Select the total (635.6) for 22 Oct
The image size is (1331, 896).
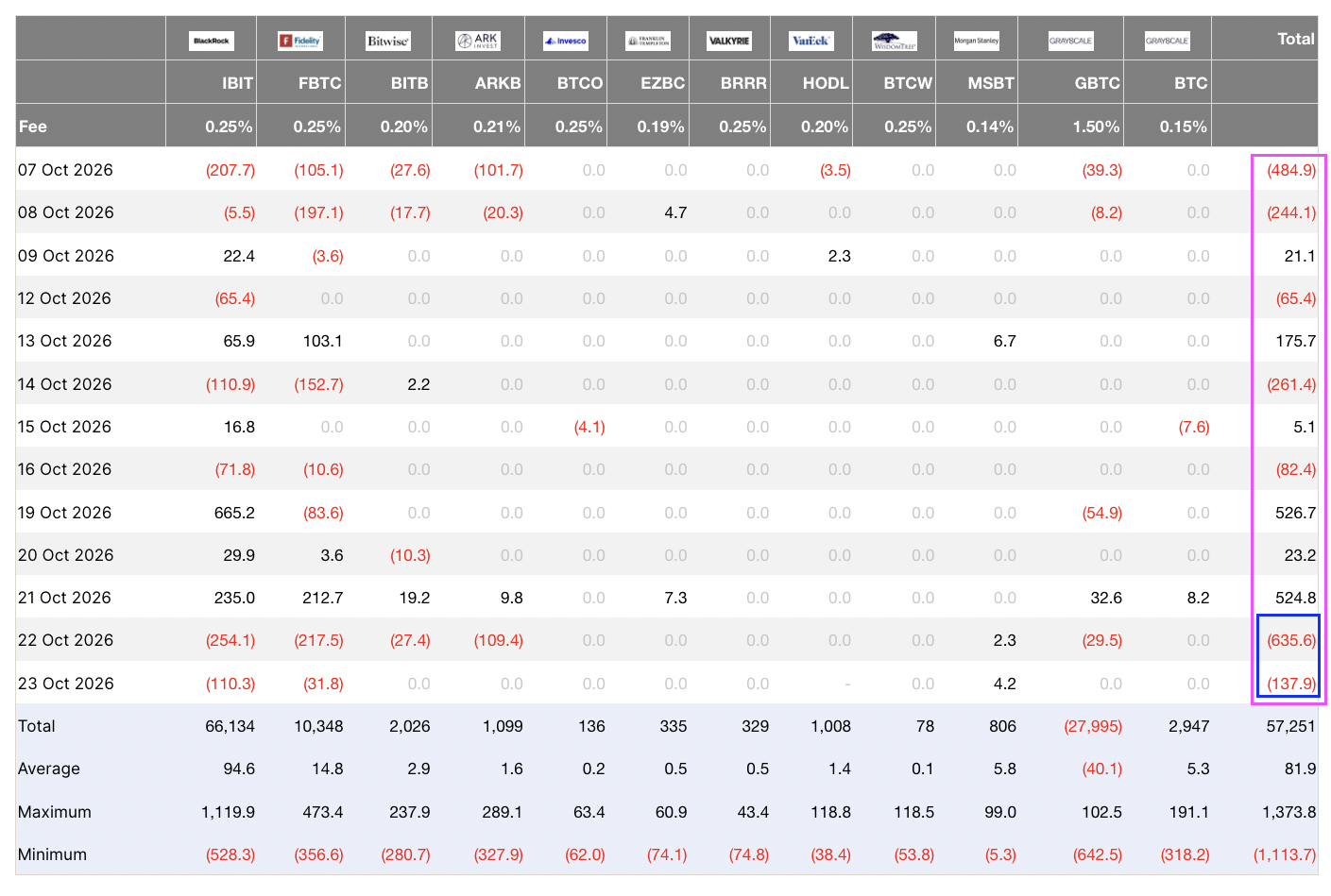pyautogui.click(x=1290, y=640)
